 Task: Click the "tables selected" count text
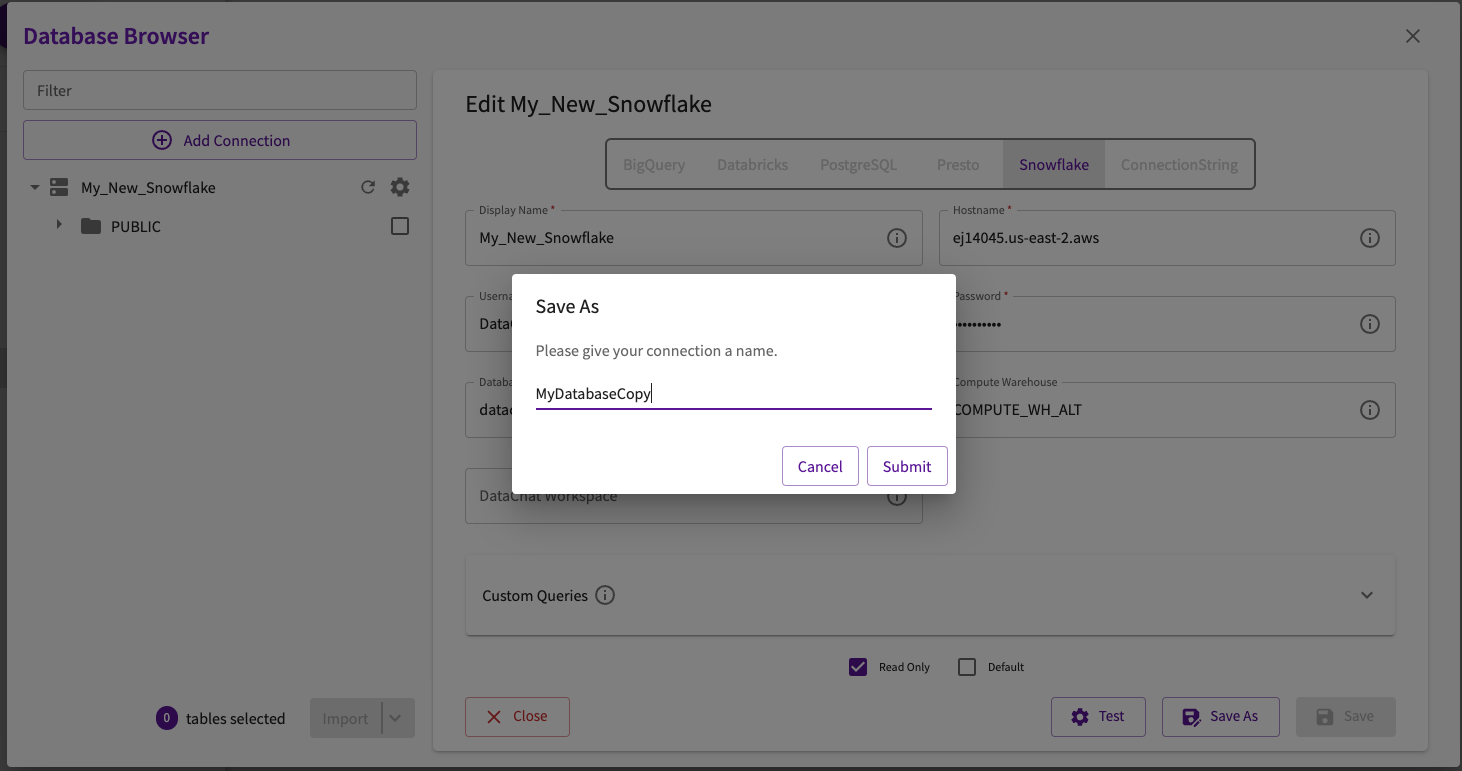tap(235, 719)
